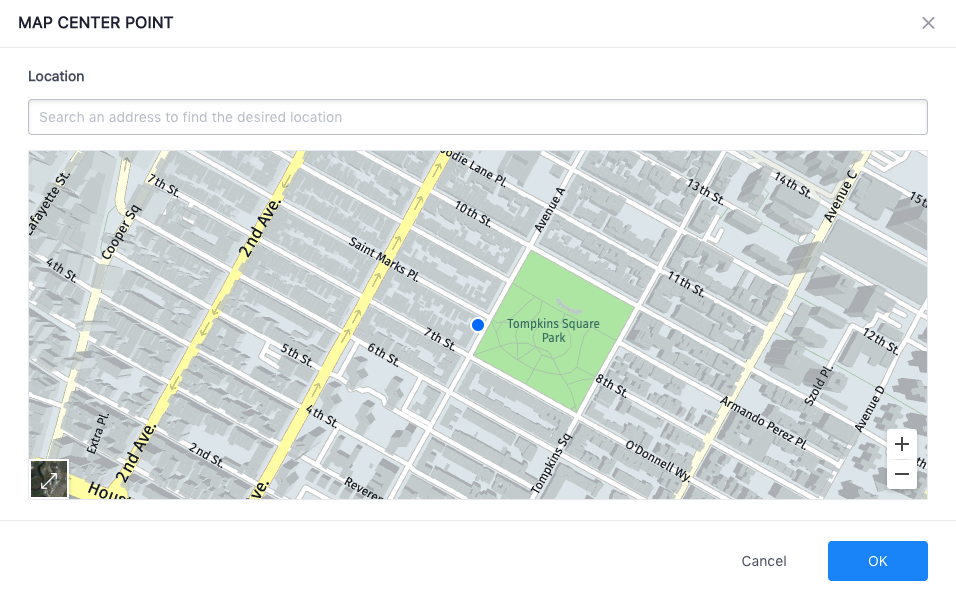
Task: Zoom out on the map
Action: pyautogui.click(x=902, y=474)
